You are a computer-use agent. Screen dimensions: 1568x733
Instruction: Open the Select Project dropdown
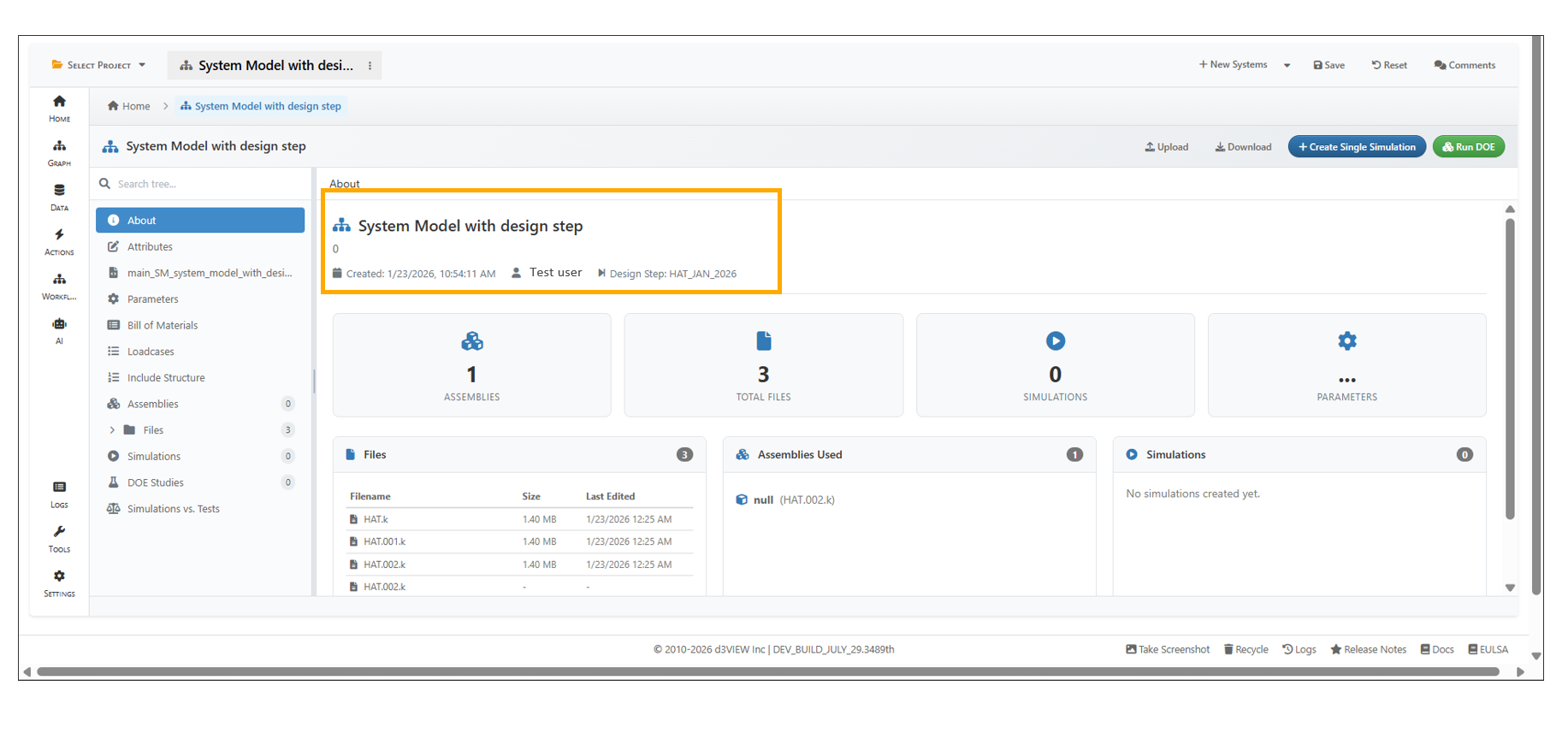tap(98, 65)
